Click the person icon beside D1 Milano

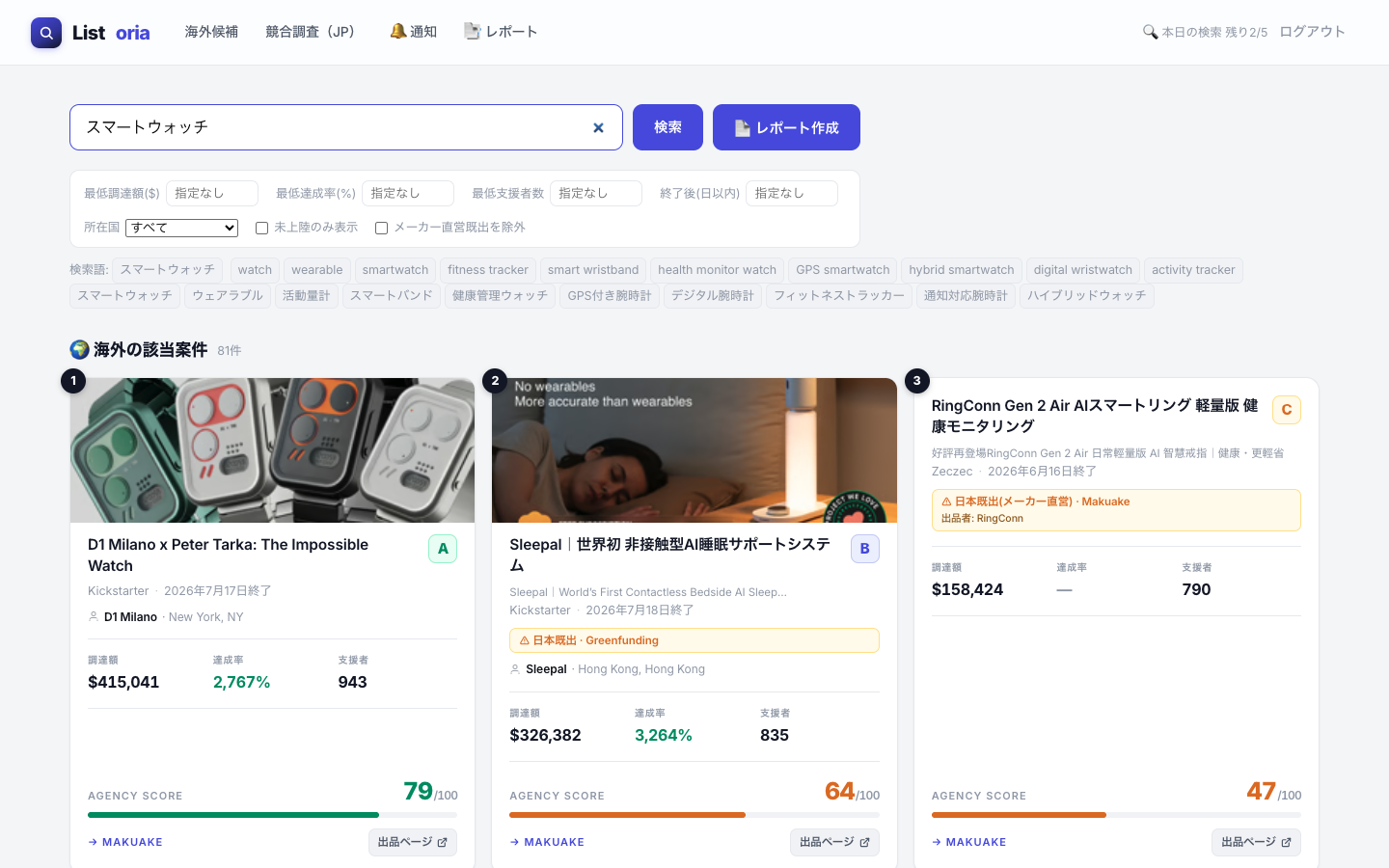pos(94,616)
